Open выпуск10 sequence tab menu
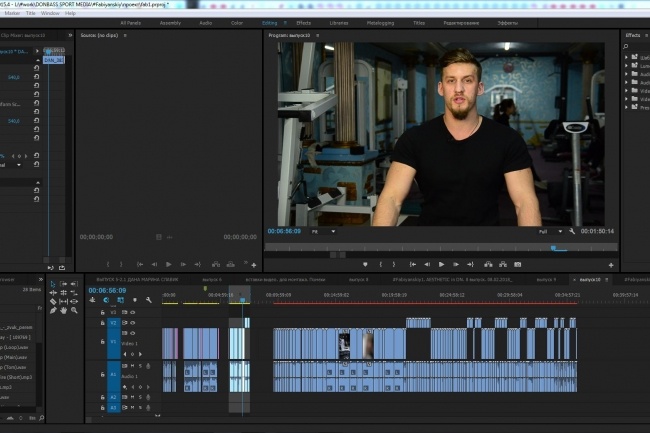Viewport: 650px width, 433px height. tap(606, 280)
